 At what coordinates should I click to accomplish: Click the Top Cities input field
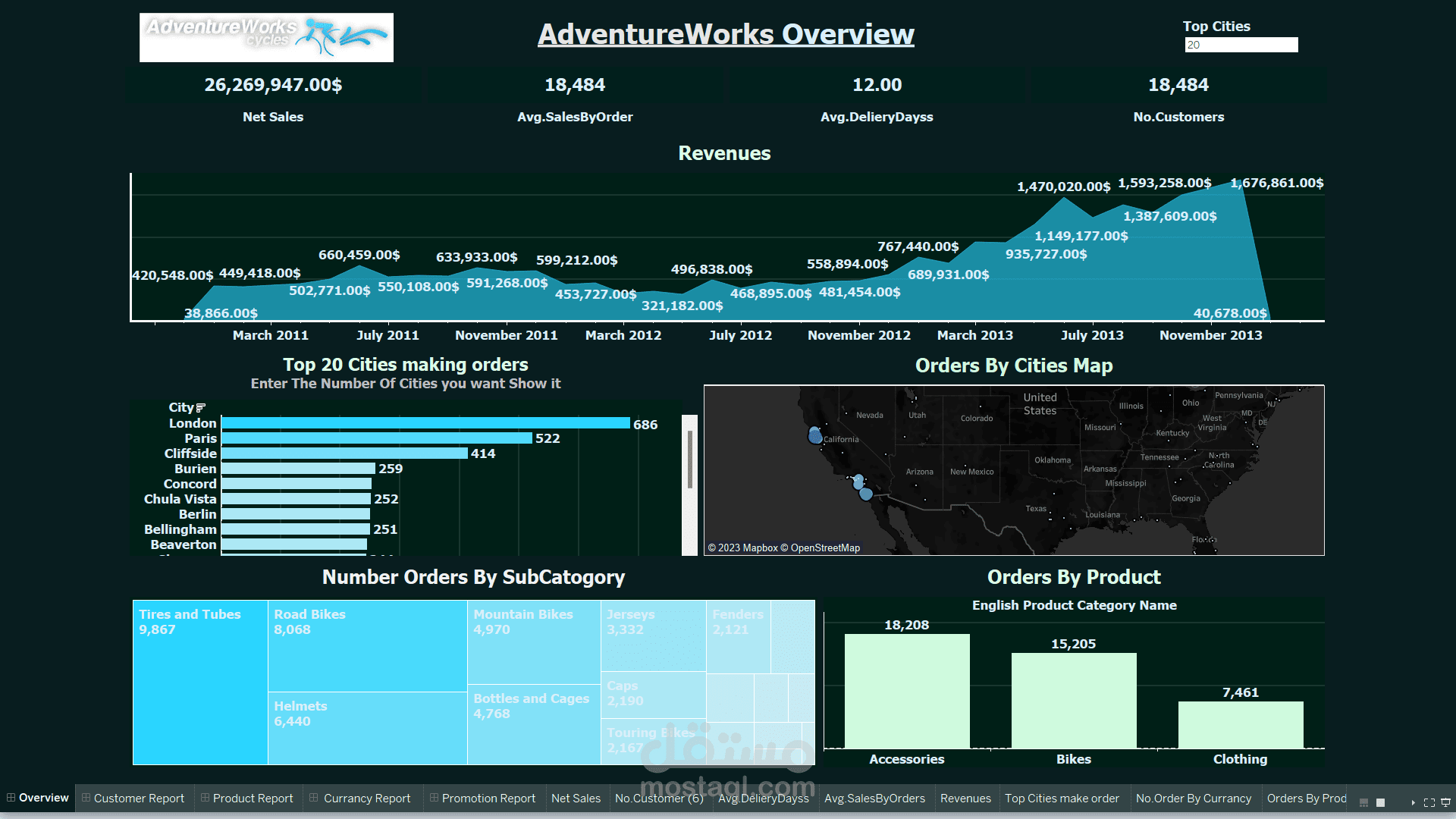point(1241,45)
